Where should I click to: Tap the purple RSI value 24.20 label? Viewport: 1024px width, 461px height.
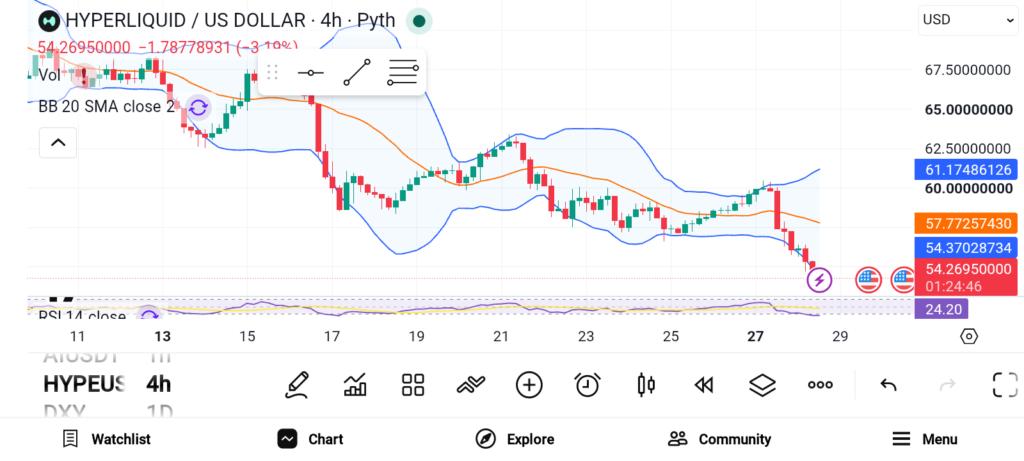click(941, 309)
